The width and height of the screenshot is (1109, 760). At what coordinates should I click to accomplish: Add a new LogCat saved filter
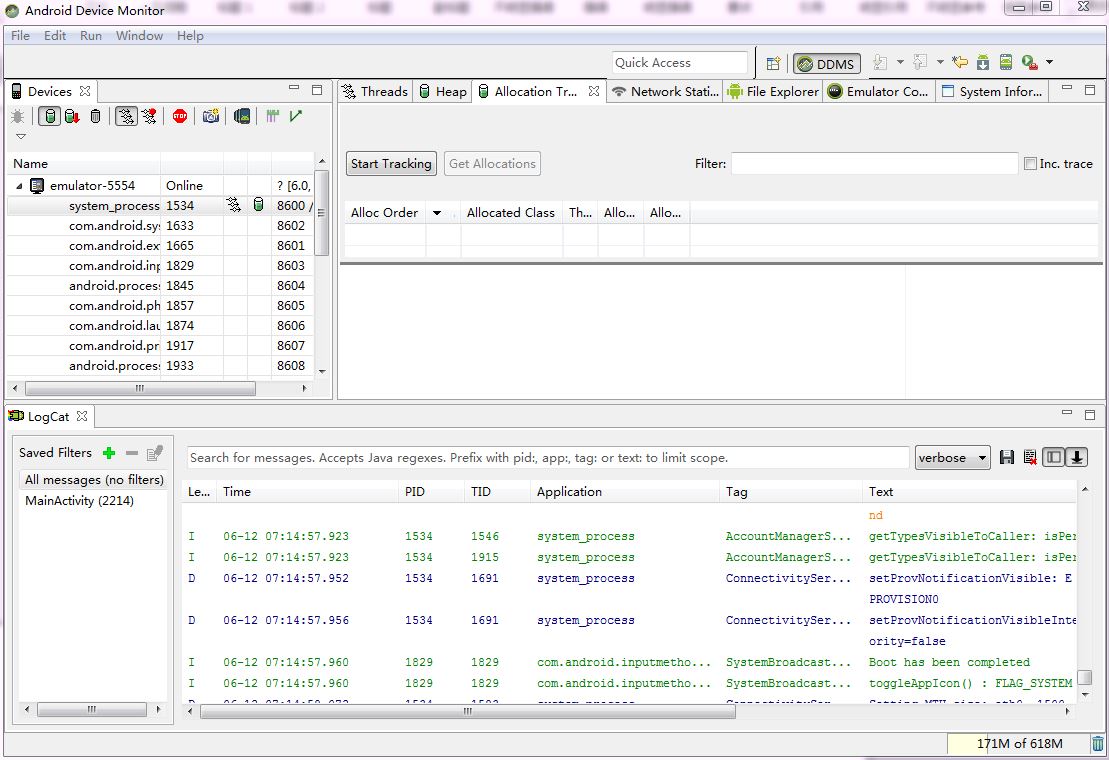coord(109,452)
